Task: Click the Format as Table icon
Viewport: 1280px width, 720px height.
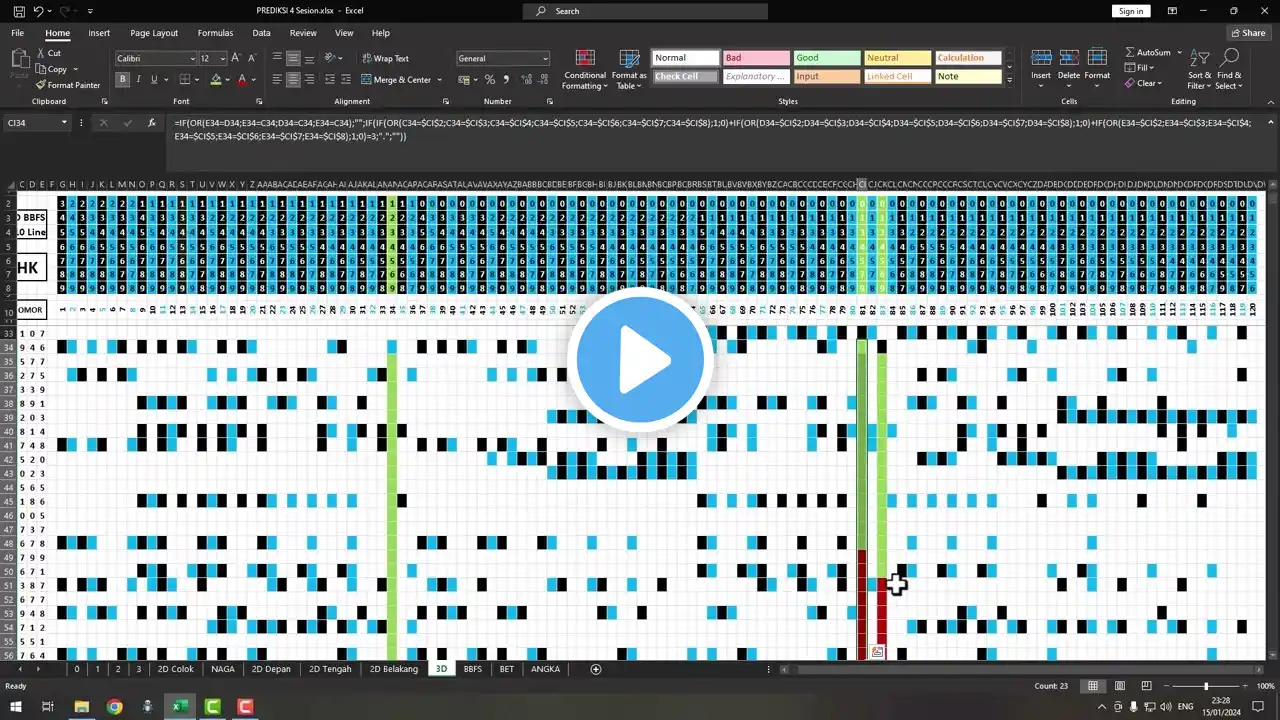Action: [629, 59]
